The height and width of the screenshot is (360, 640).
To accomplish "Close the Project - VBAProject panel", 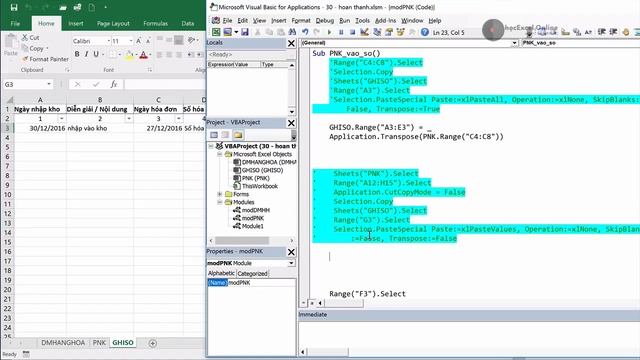I will click(x=291, y=123).
